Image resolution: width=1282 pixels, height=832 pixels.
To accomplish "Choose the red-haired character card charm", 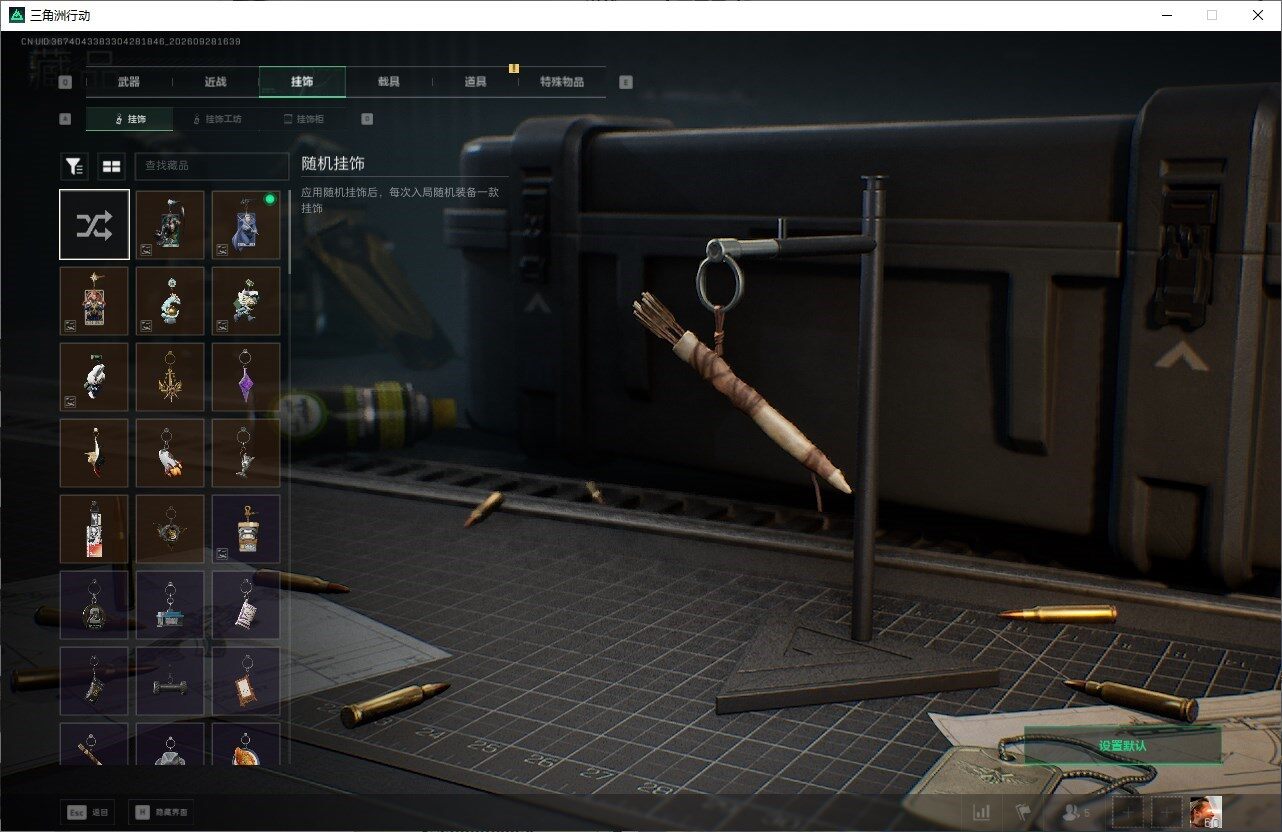I will pos(94,301).
